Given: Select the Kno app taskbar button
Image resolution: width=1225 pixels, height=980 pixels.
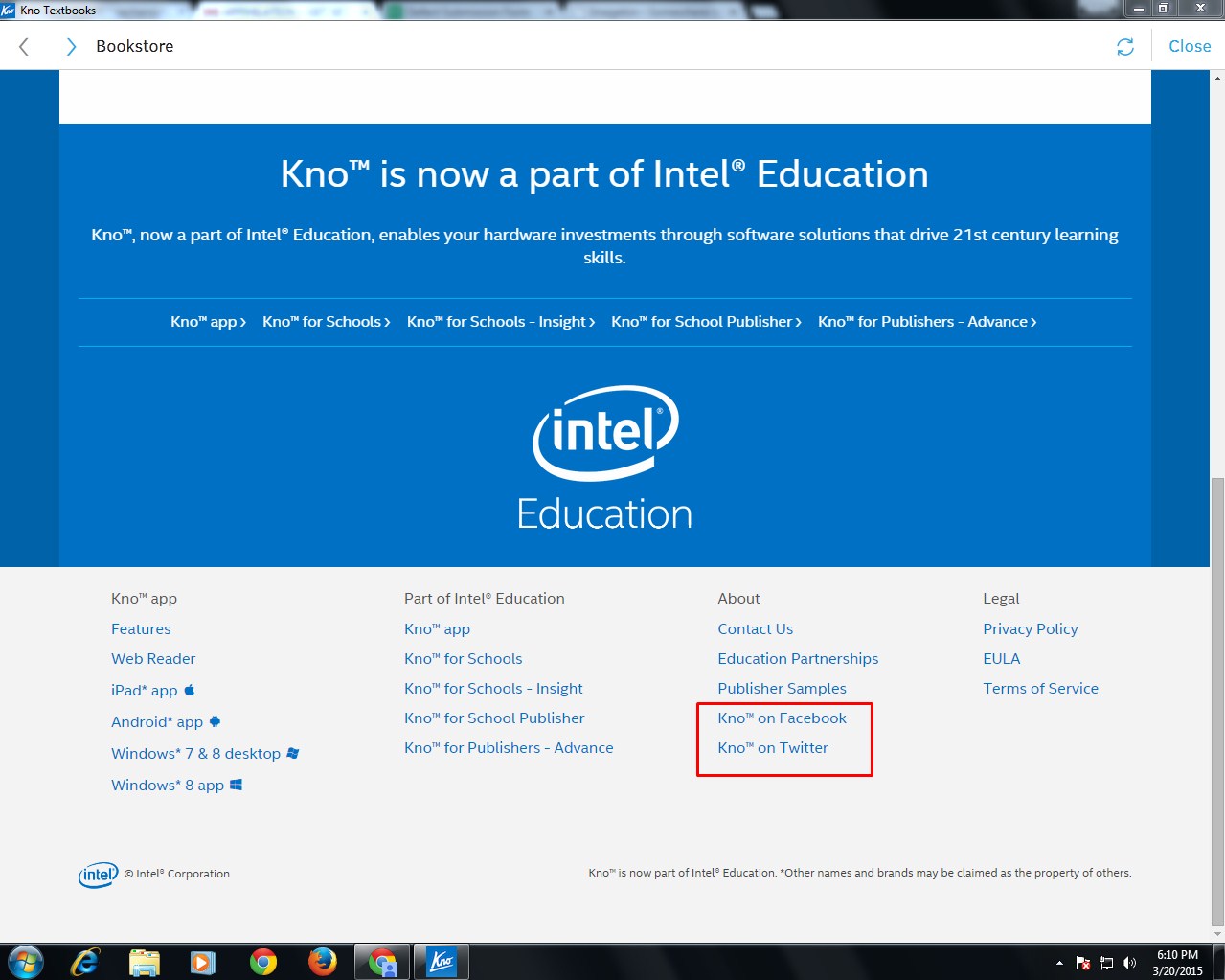Looking at the screenshot, I should 442,962.
